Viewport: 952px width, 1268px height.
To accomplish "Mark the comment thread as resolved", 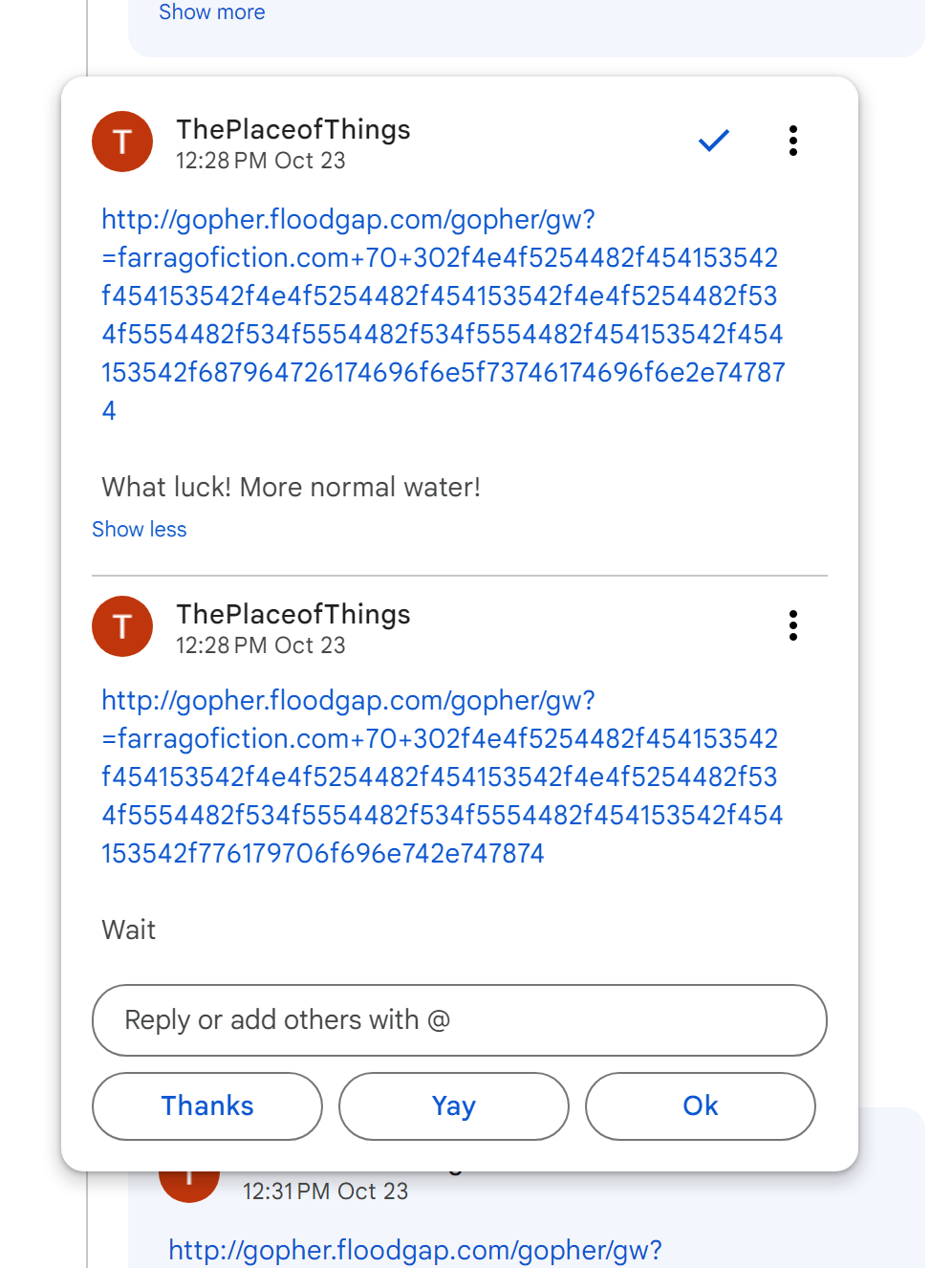I will [713, 141].
